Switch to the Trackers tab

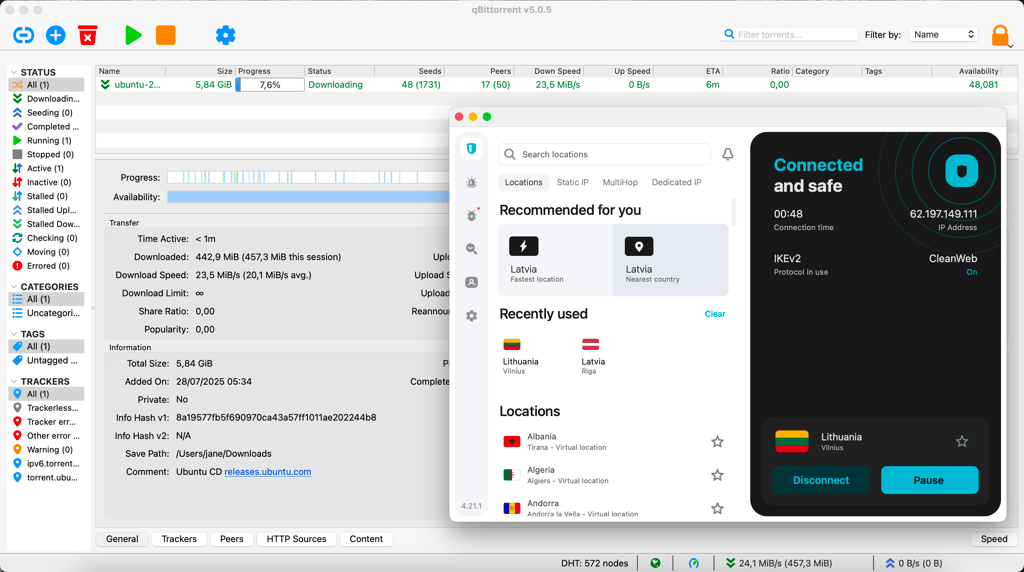point(179,539)
